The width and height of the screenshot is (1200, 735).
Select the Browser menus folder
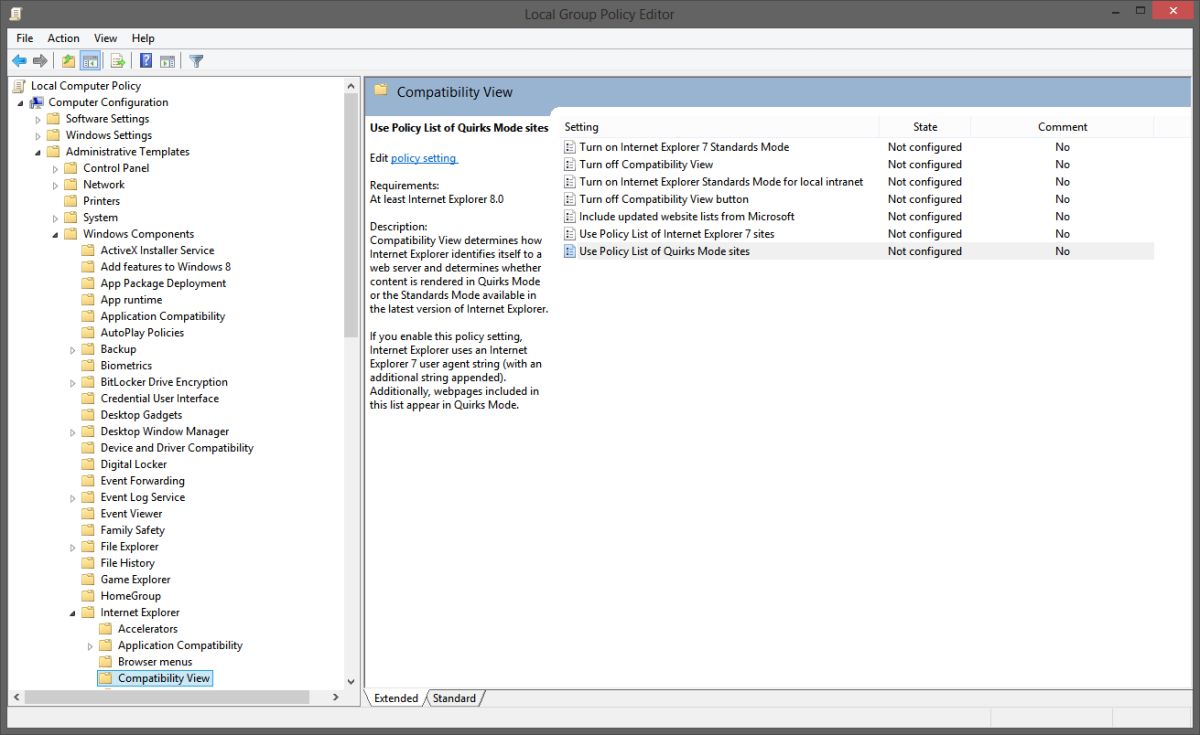click(x=155, y=662)
